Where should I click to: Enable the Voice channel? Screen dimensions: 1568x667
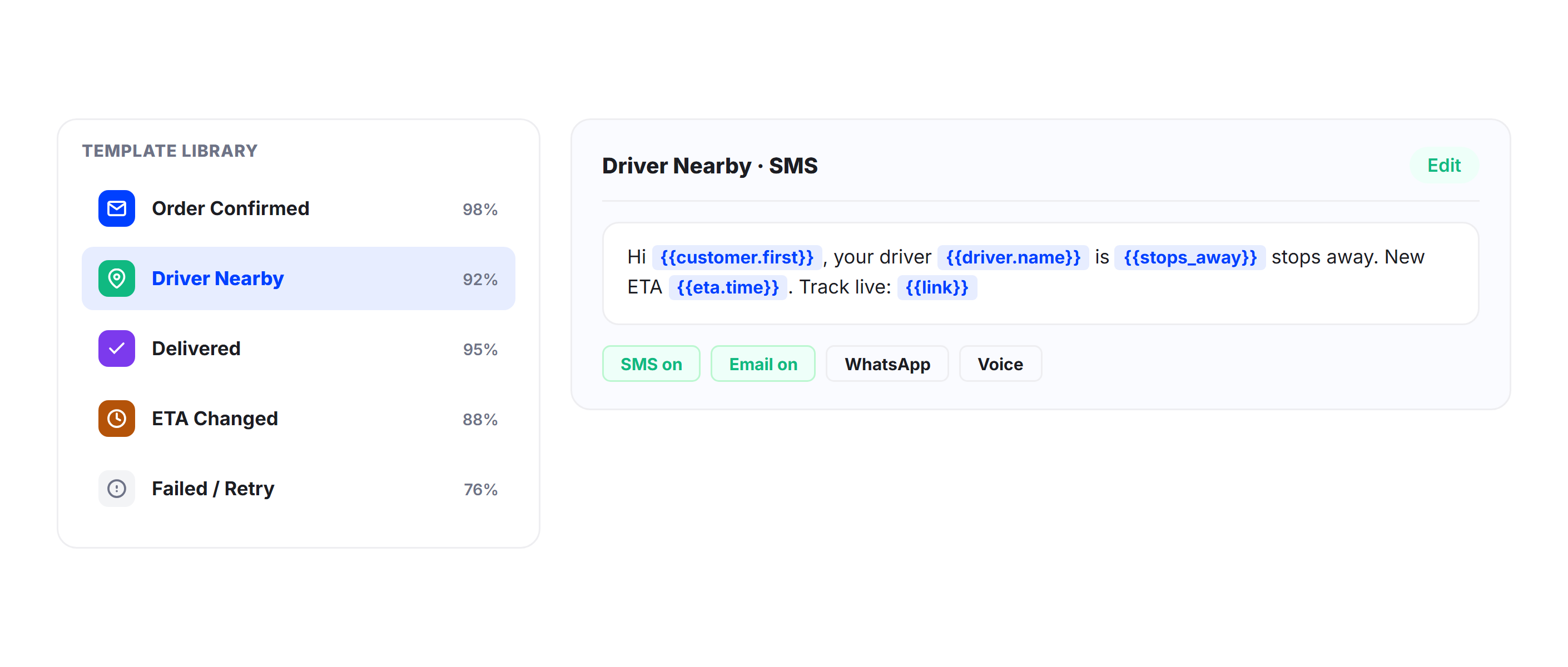click(x=1000, y=364)
